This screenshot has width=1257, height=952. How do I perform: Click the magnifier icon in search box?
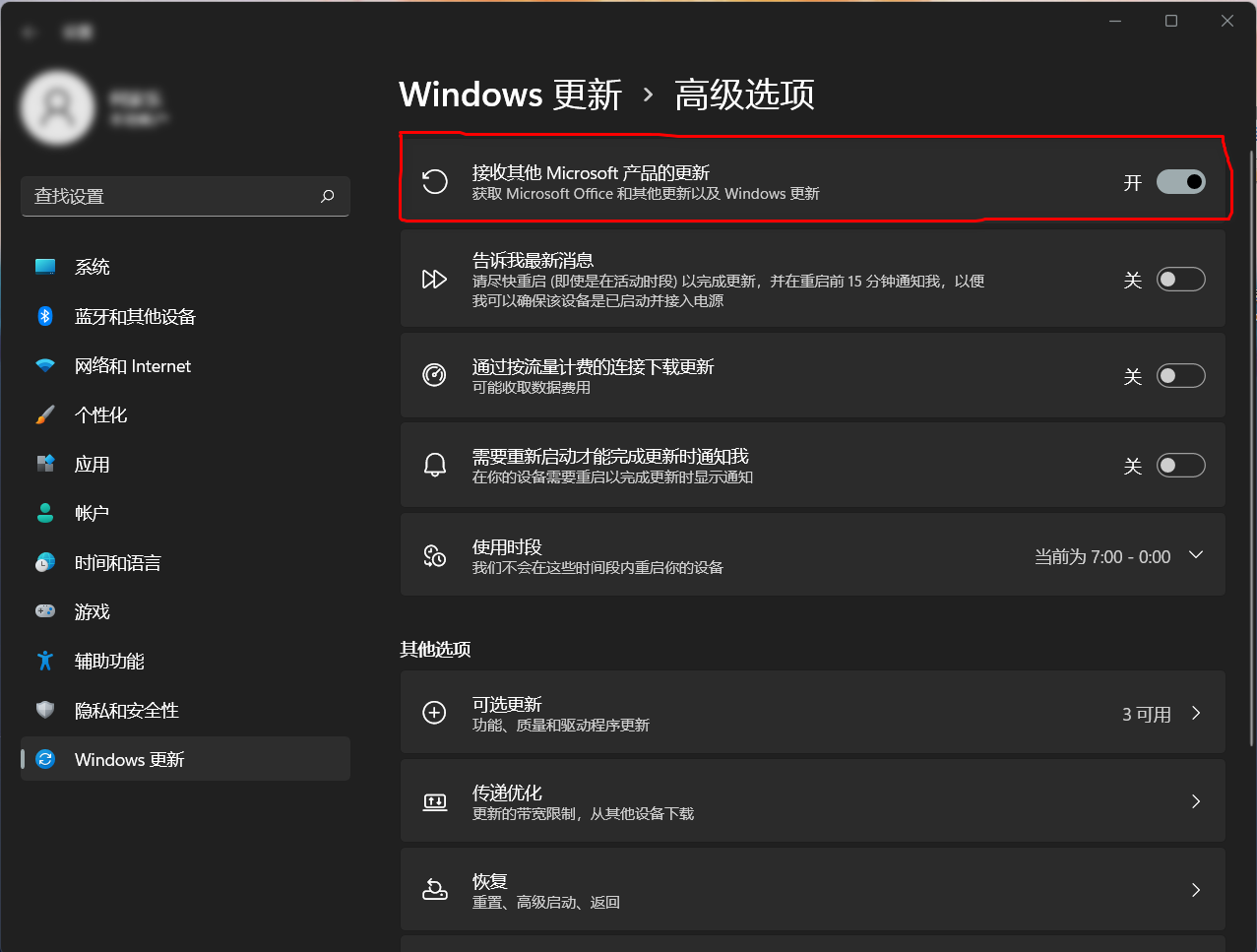[x=328, y=196]
